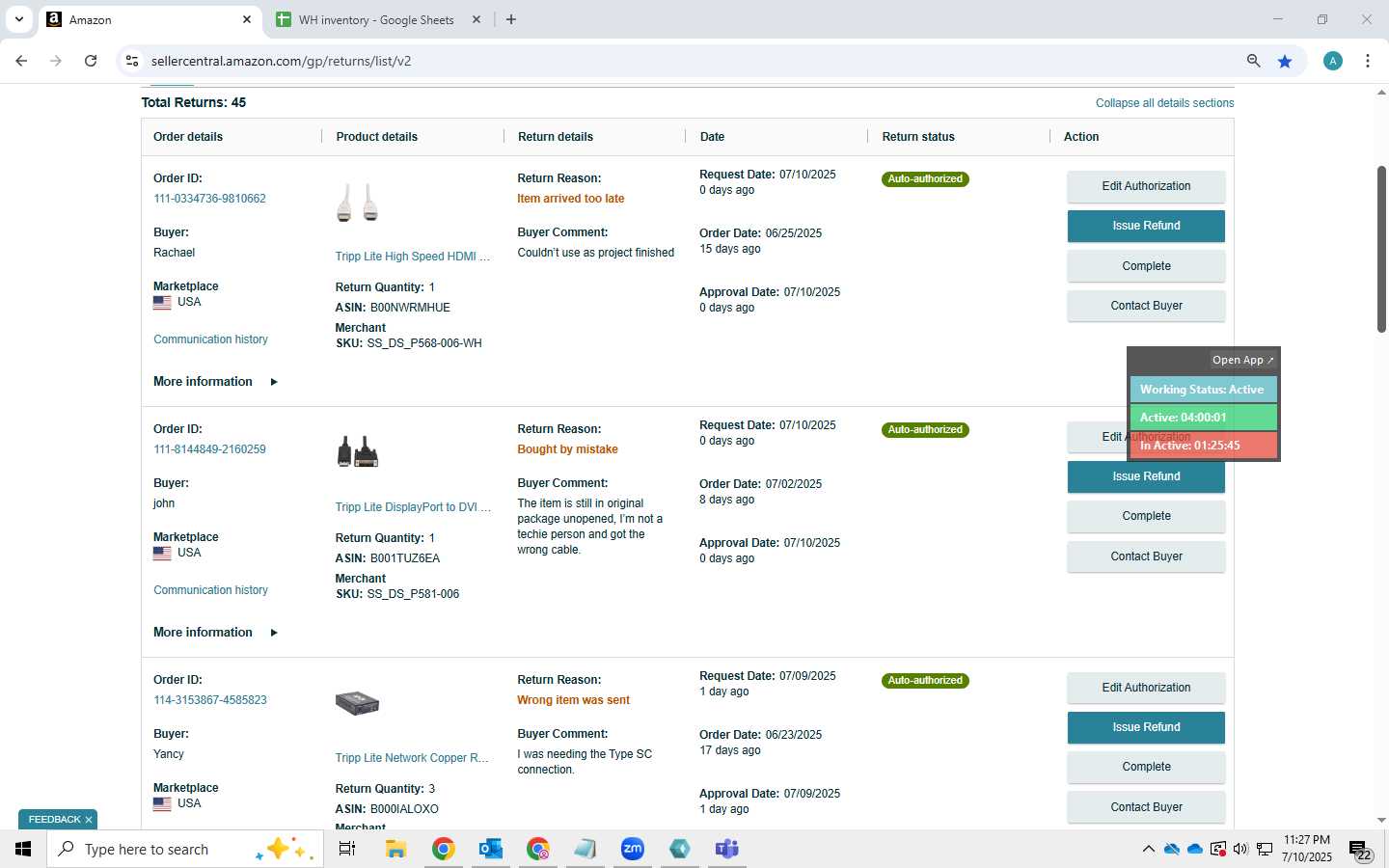Click Open App in time tracker widget
Image resolution: width=1389 pixels, height=868 pixels.
point(1242,360)
